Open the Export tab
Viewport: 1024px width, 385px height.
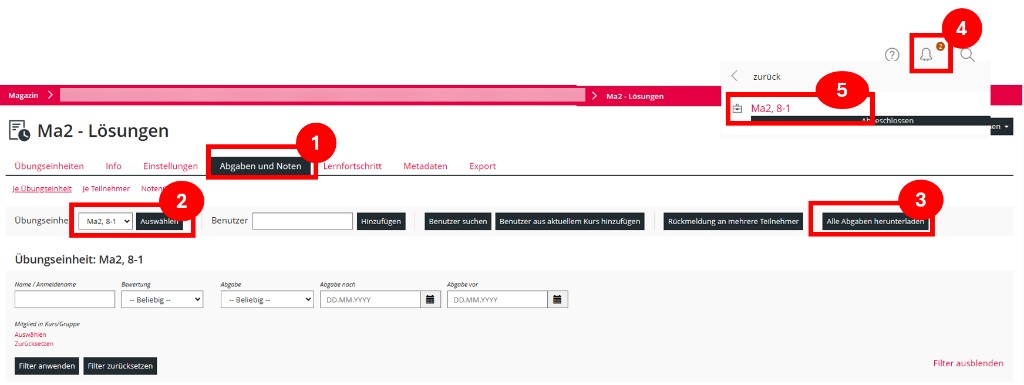pos(483,166)
